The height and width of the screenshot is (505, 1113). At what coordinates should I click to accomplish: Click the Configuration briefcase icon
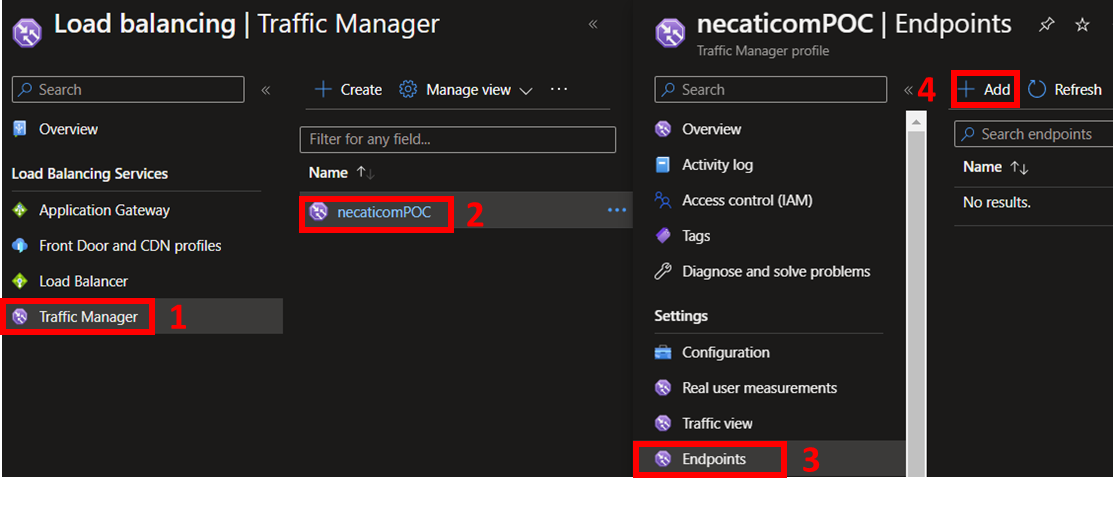tap(662, 352)
